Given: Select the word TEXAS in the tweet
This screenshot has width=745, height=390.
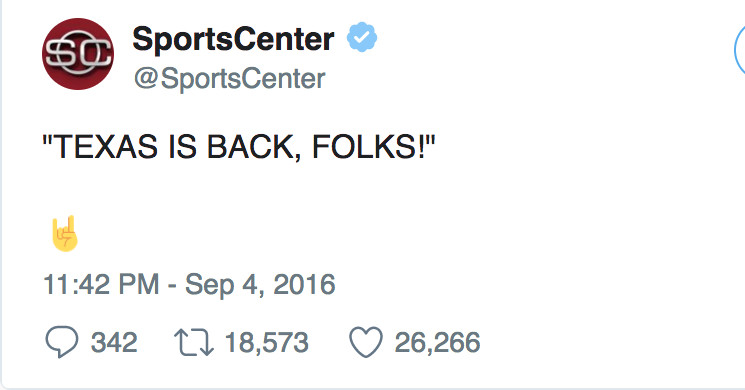Looking at the screenshot, I should point(105,146).
